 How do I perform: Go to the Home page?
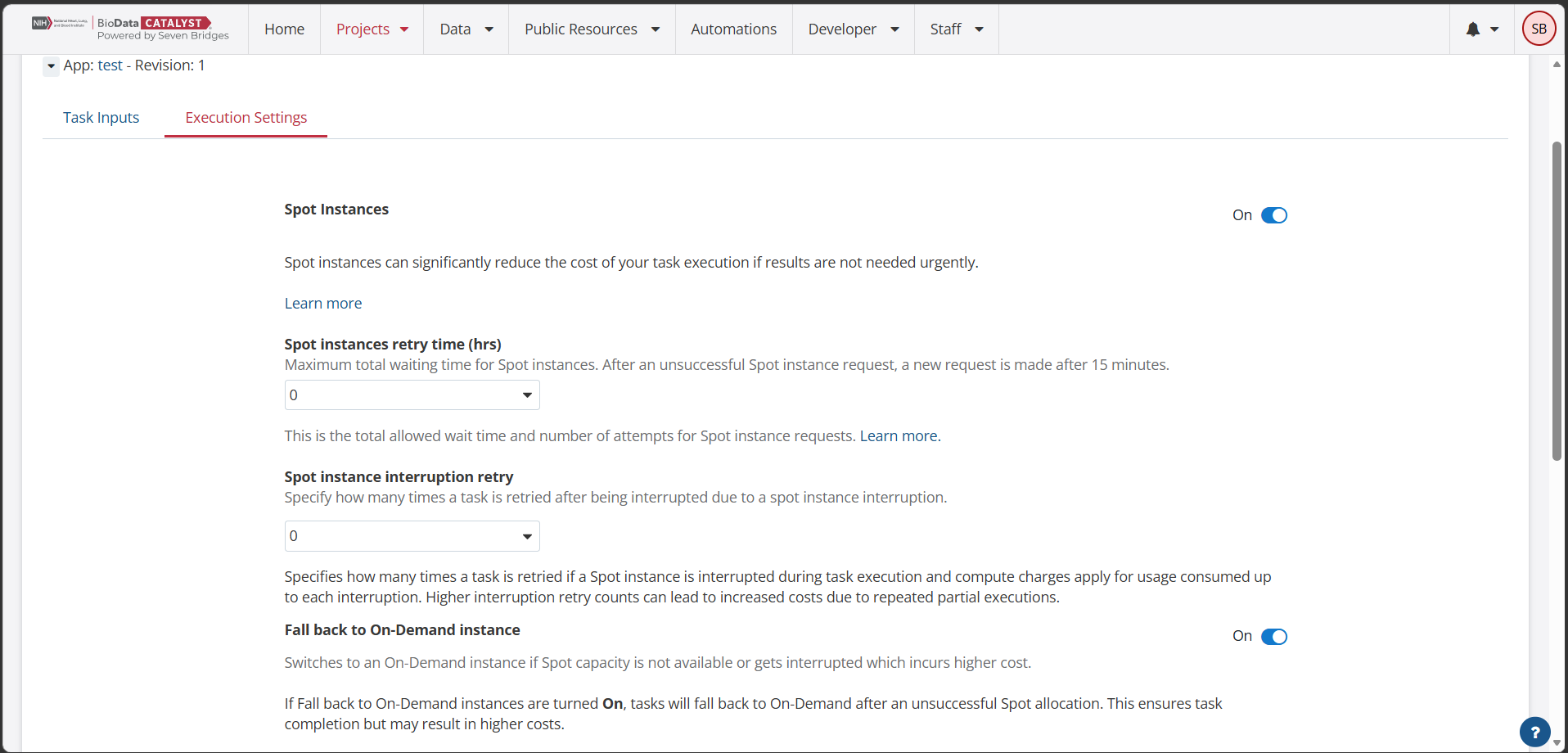(284, 29)
